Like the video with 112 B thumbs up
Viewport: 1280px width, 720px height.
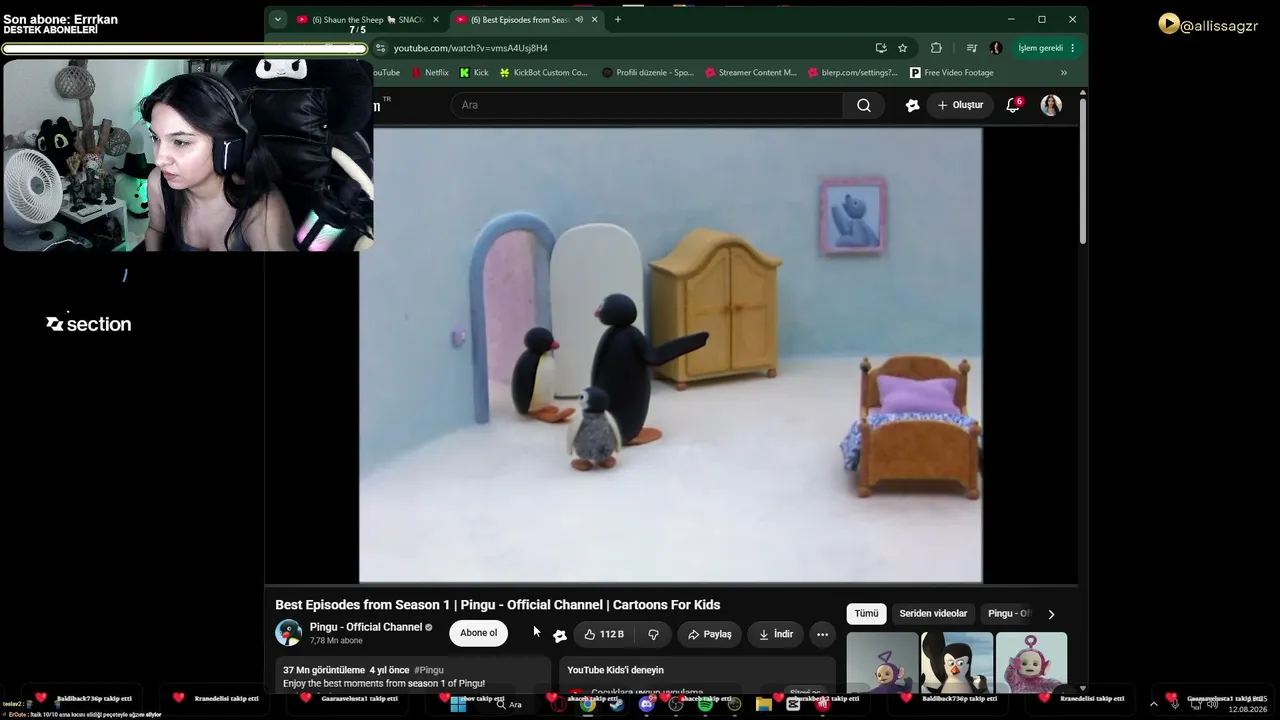coord(604,634)
